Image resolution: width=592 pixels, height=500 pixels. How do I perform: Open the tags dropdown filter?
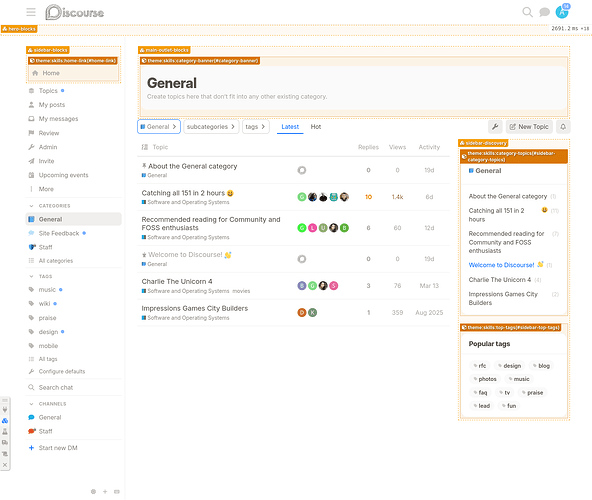click(x=256, y=127)
